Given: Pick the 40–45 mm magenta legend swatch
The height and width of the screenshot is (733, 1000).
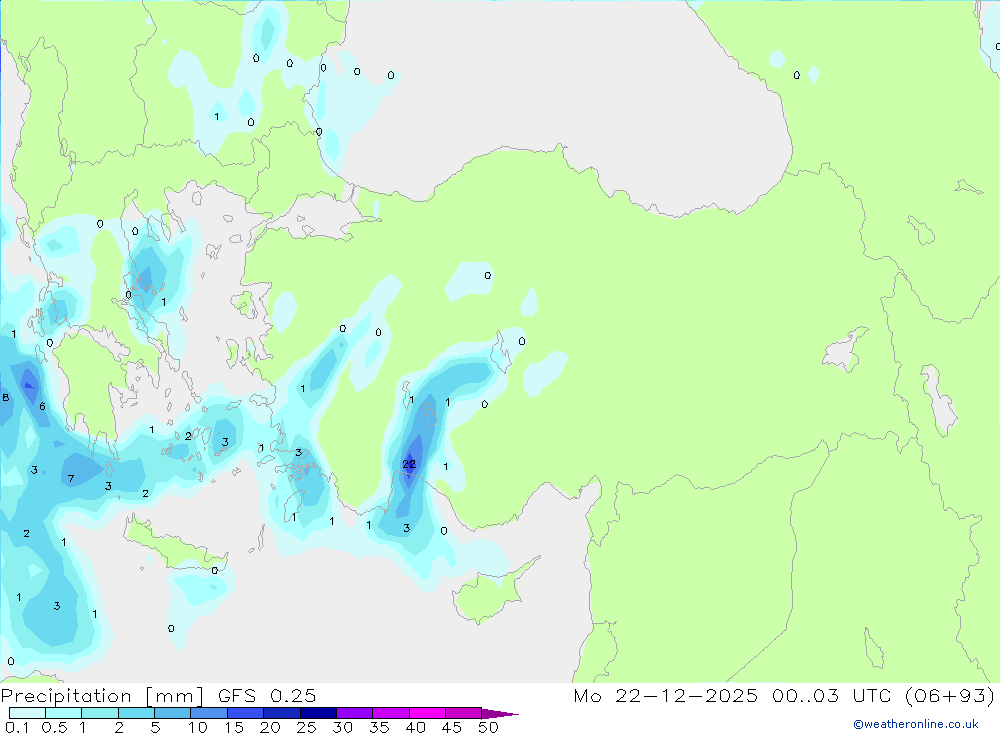Looking at the screenshot, I should (x=427, y=713).
